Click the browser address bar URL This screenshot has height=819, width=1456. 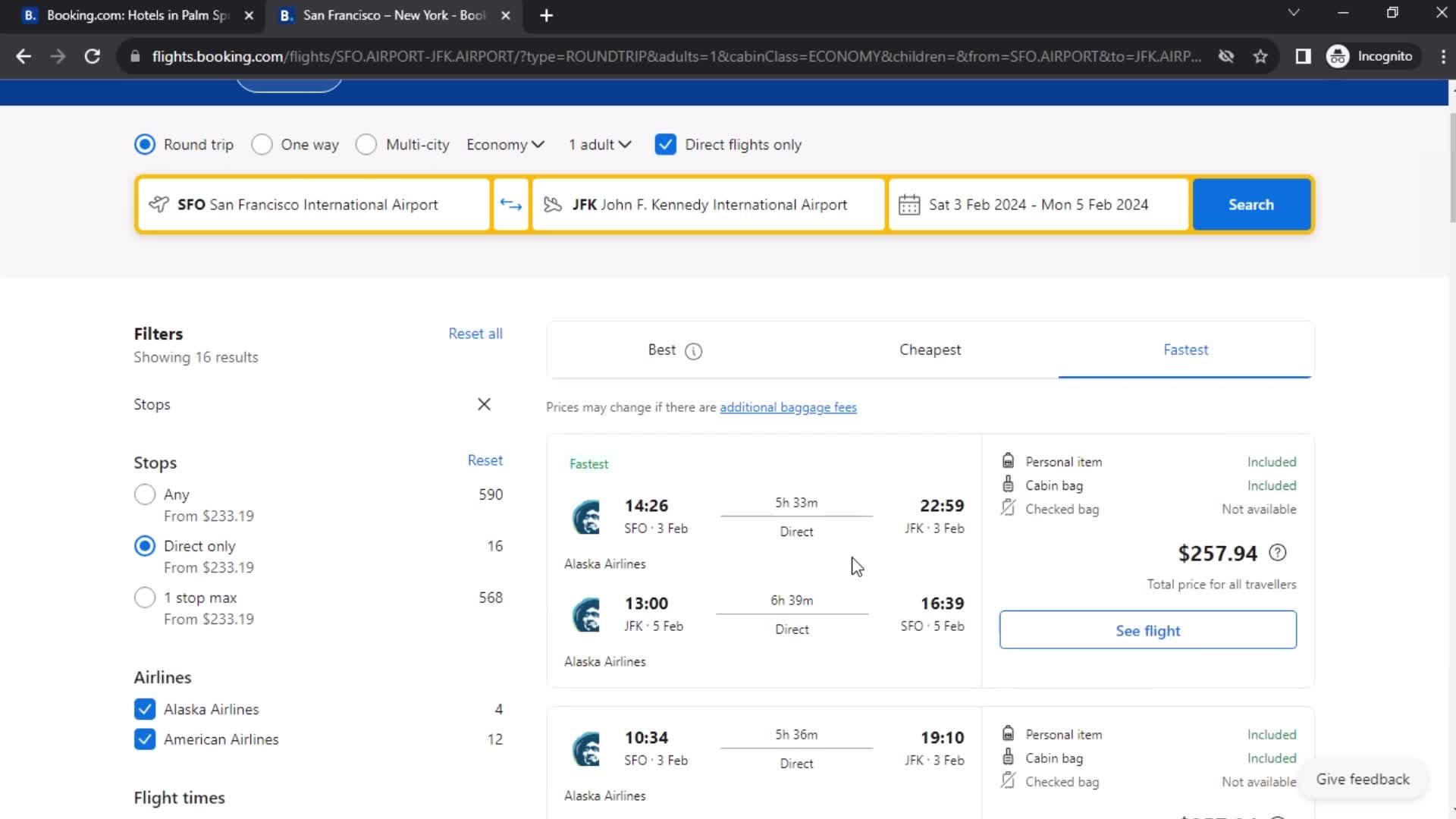point(675,56)
